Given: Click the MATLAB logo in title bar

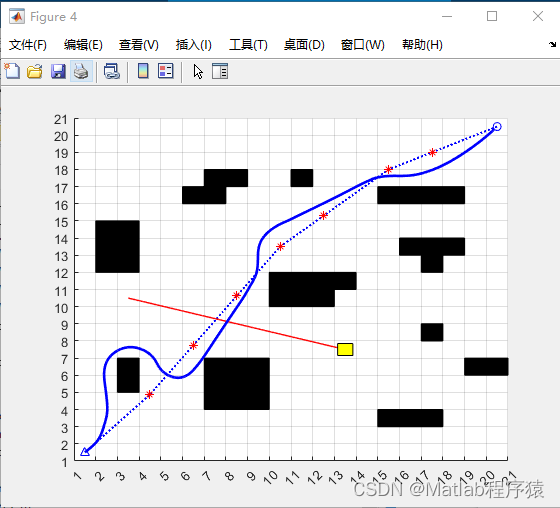Looking at the screenshot, I should [17, 16].
